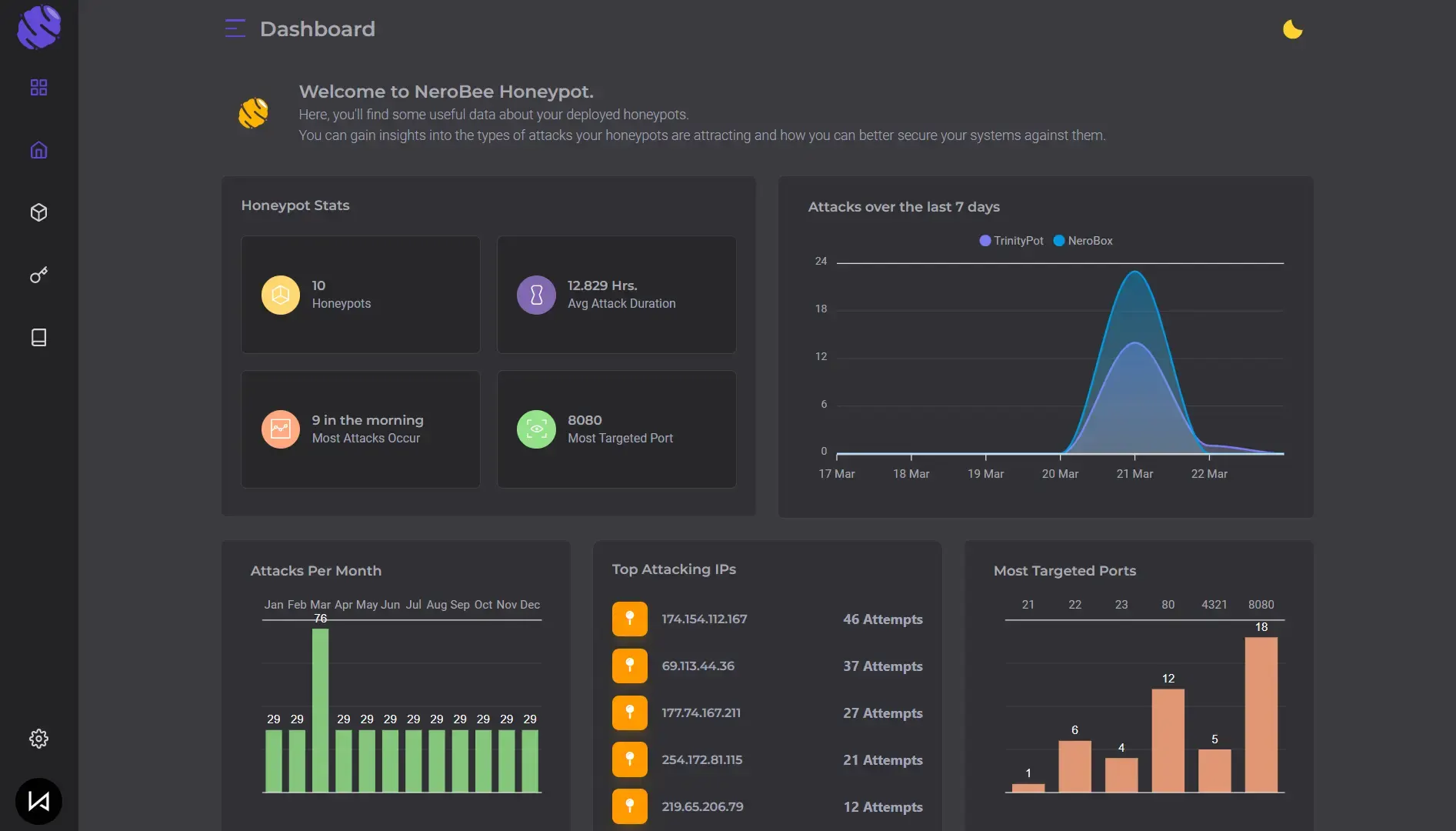Click the port 8080 bar showing 18
This screenshot has width=1456, height=831.
[1261, 714]
